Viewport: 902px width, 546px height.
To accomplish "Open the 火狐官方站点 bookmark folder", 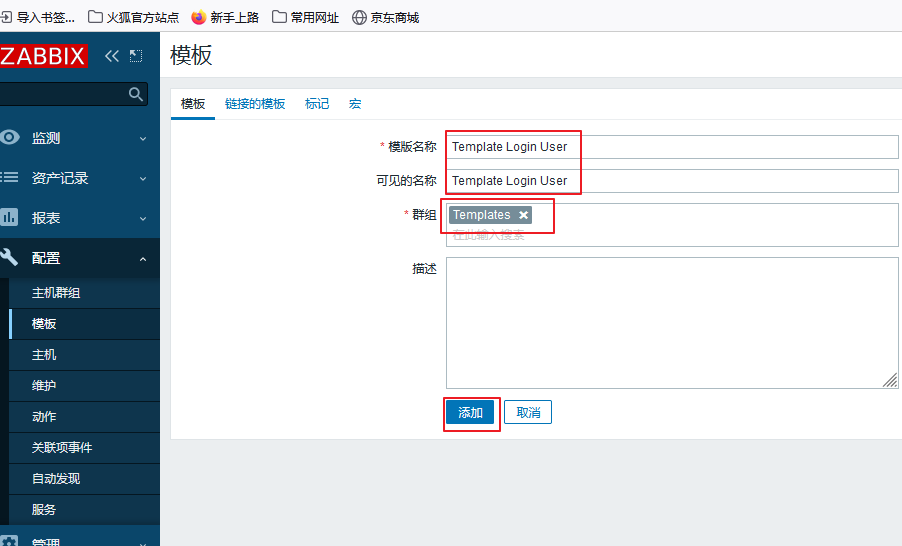I will click(133, 17).
